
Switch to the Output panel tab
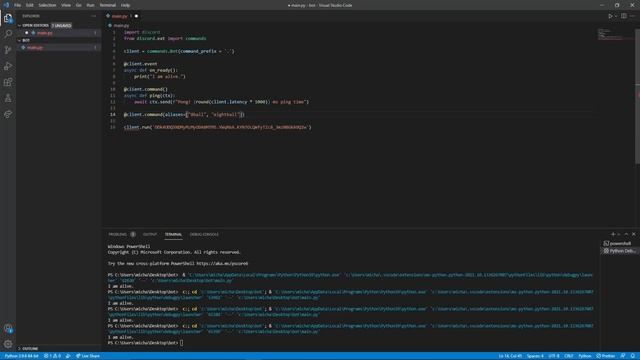click(150, 234)
